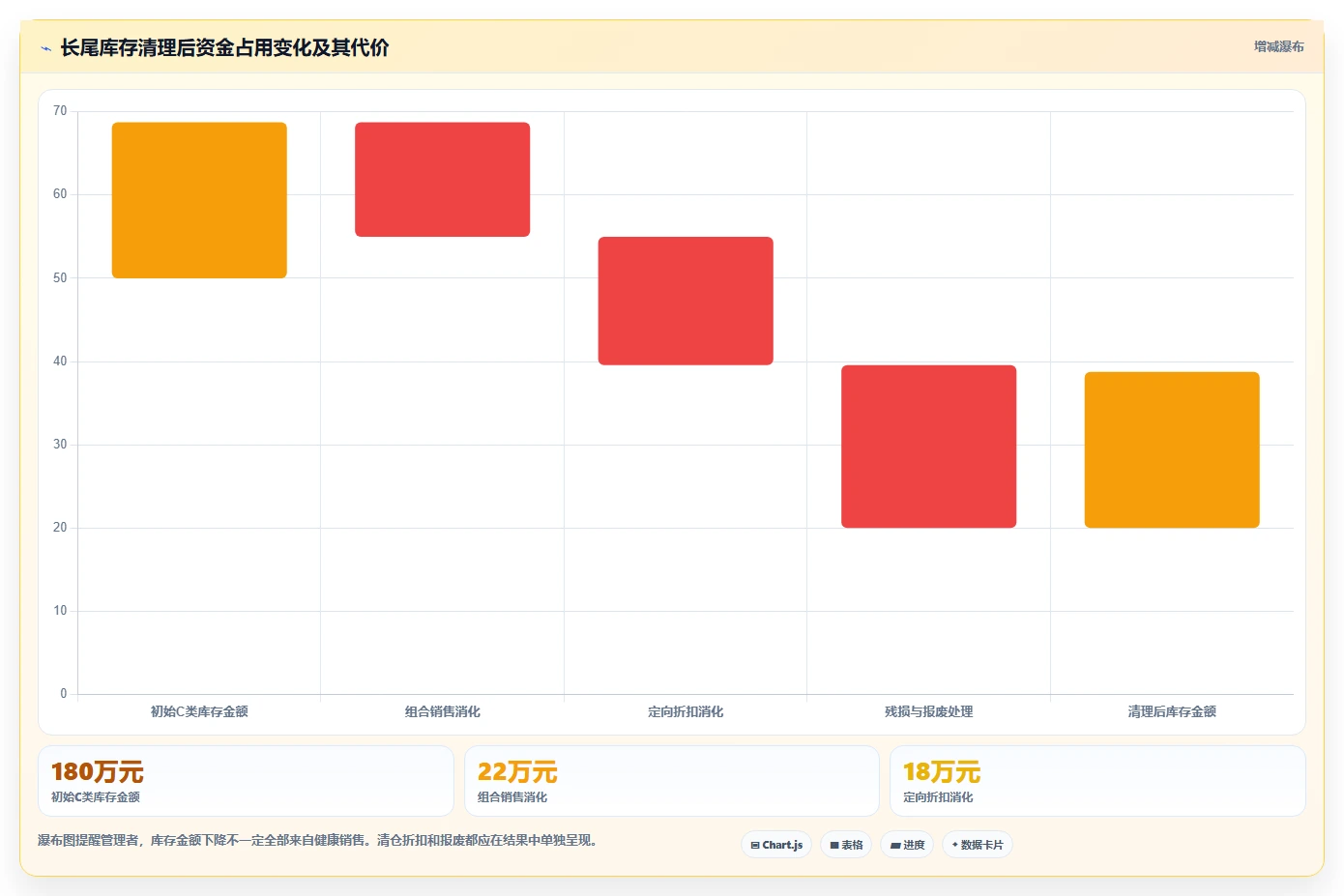Click the x-axis label 定向折扣消化
1344x896 pixels.
click(686, 711)
